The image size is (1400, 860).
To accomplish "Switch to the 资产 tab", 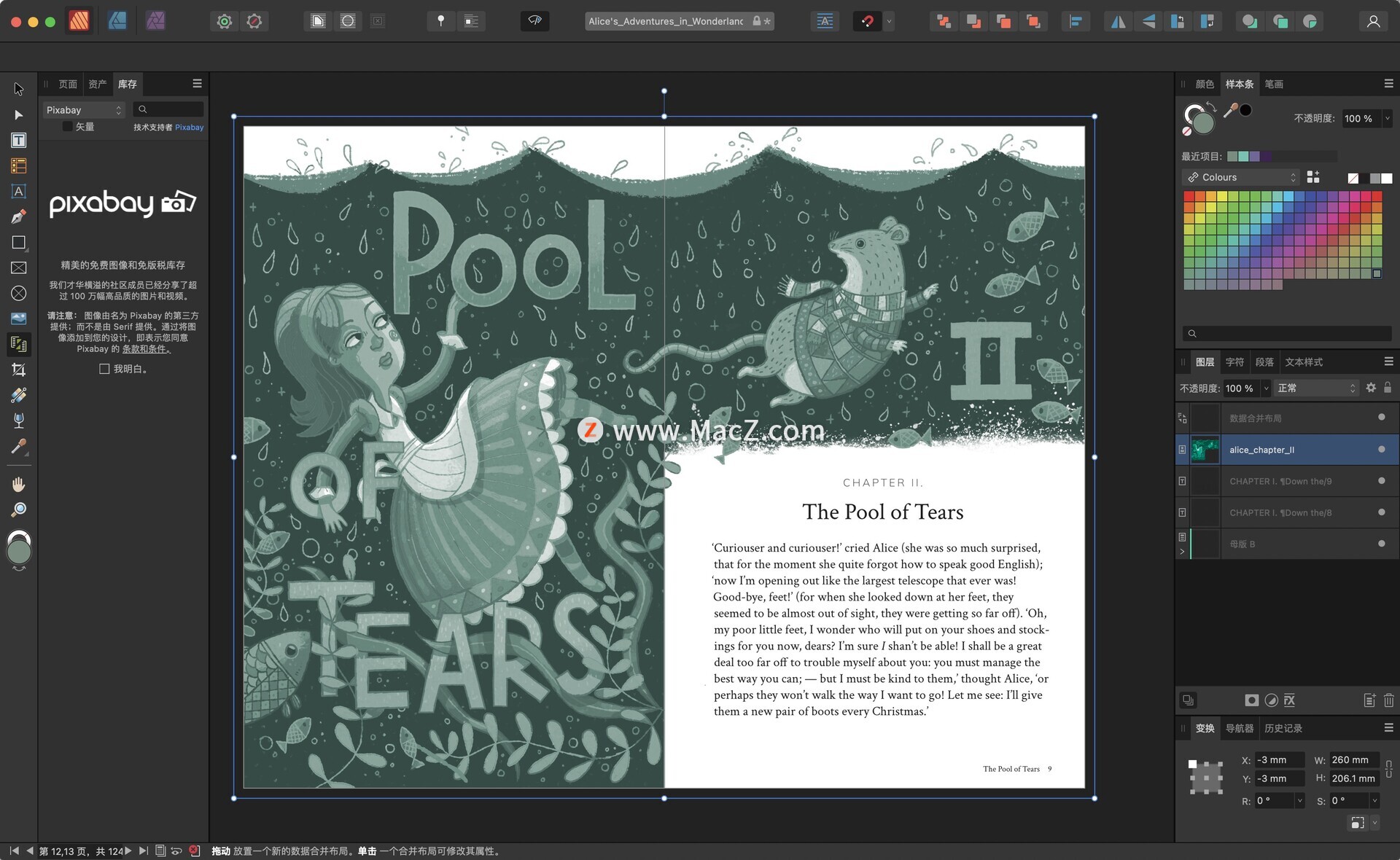I will point(98,85).
